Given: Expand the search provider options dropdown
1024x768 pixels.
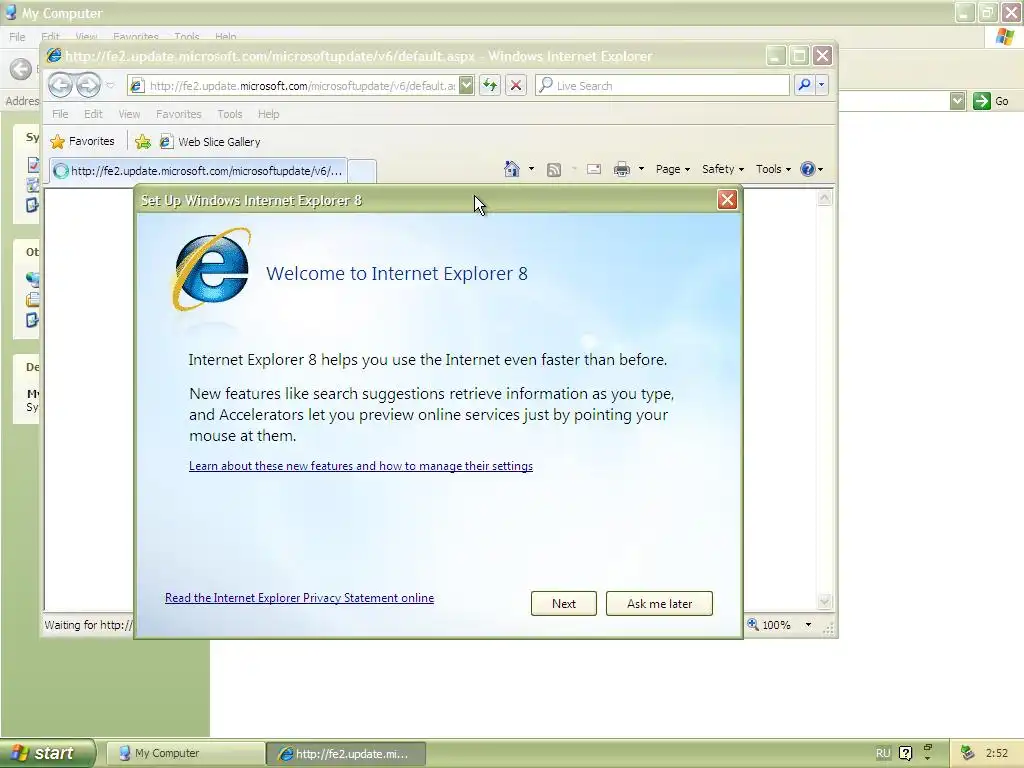Looking at the screenshot, I should tap(821, 86).
